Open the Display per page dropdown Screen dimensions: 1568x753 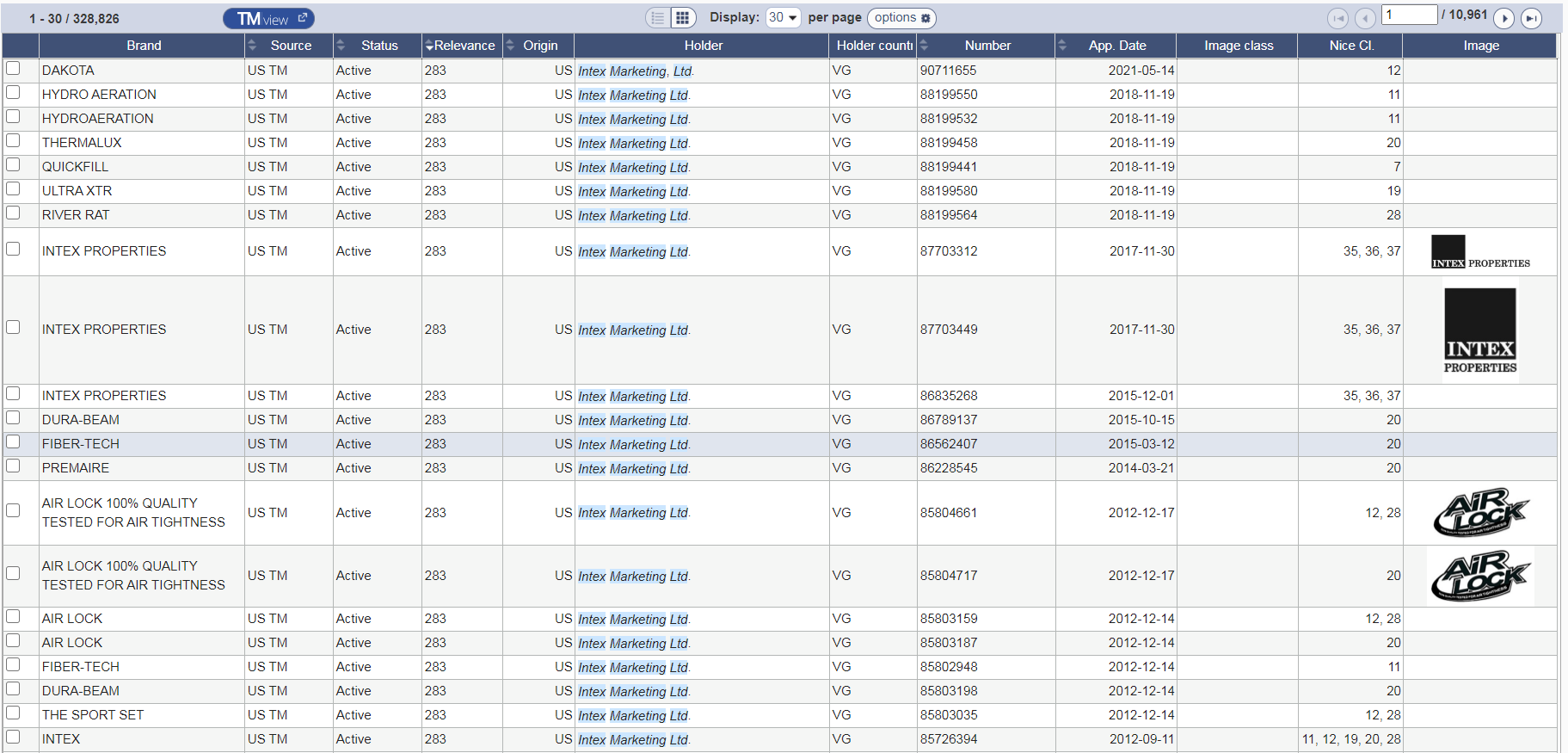coord(783,17)
